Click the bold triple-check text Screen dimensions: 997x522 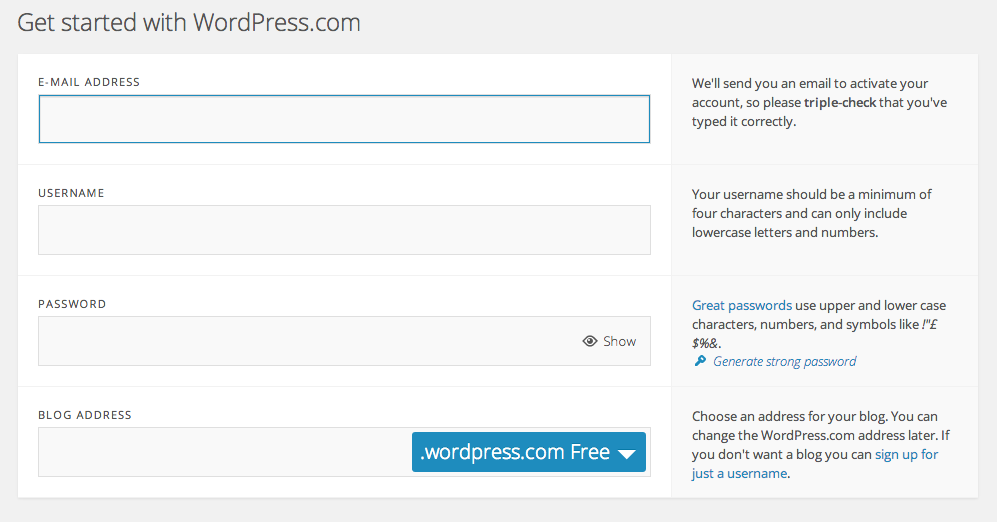[x=840, y=102]
